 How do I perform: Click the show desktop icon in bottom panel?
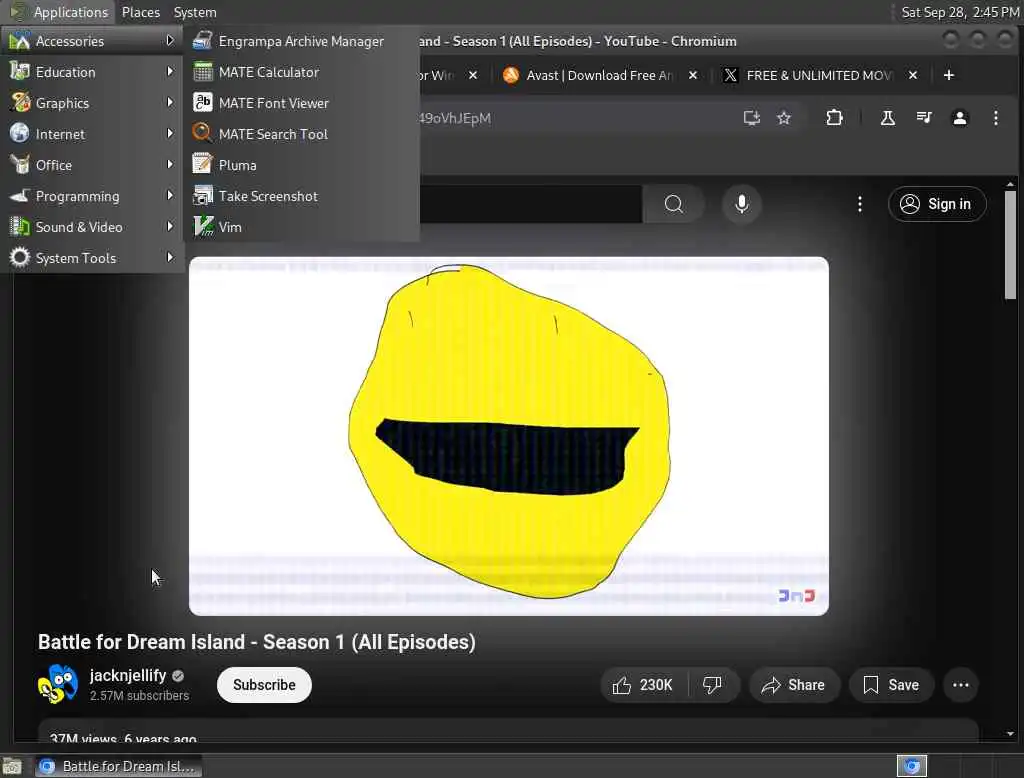coord(12,766)
